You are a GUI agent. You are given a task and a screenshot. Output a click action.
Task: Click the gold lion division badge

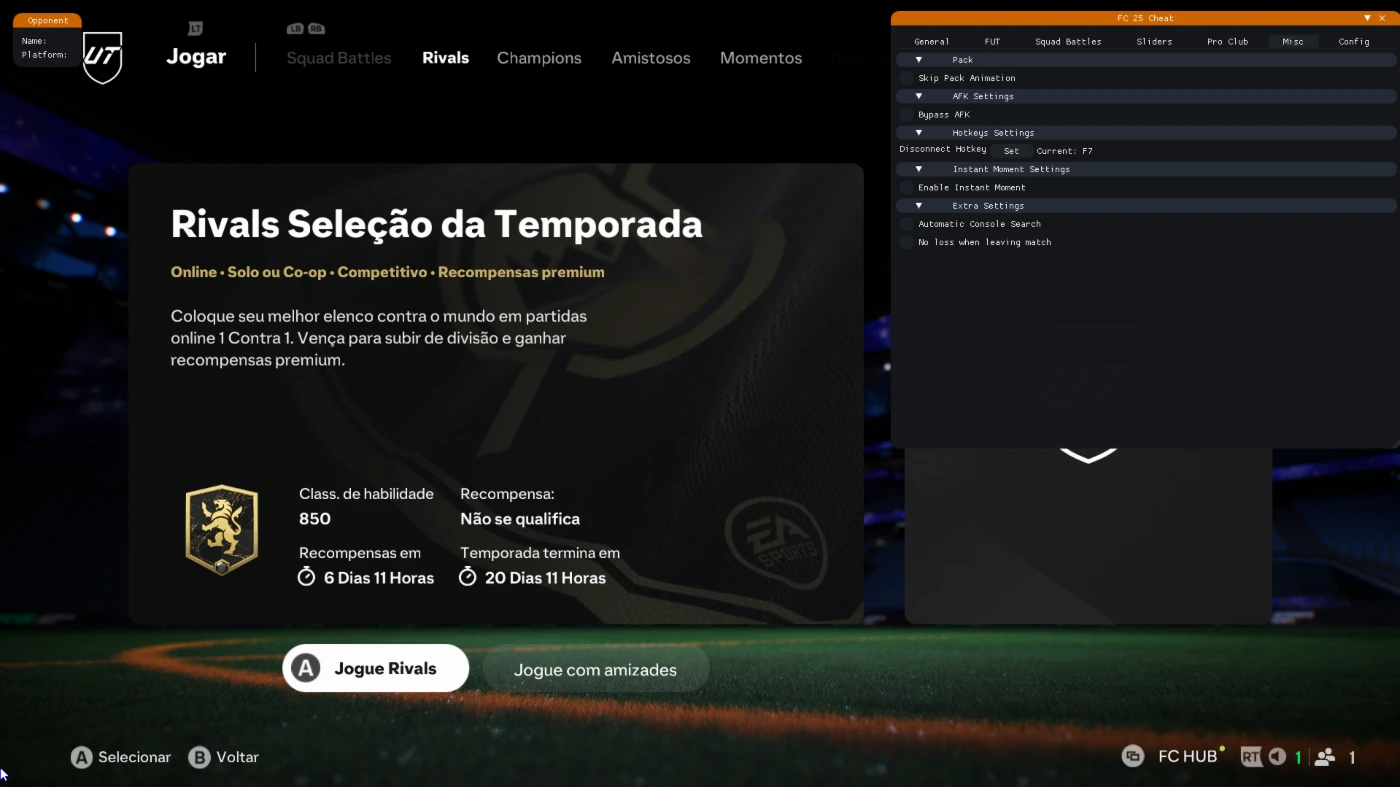tap(222, 530)
